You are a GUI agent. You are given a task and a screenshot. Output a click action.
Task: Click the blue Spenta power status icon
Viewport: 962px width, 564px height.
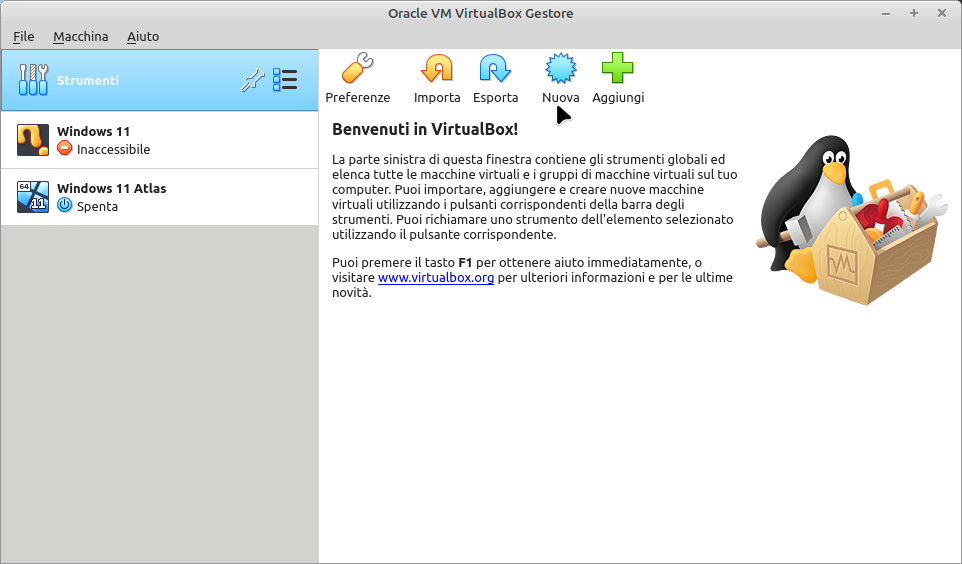click(x=65, y=206)
